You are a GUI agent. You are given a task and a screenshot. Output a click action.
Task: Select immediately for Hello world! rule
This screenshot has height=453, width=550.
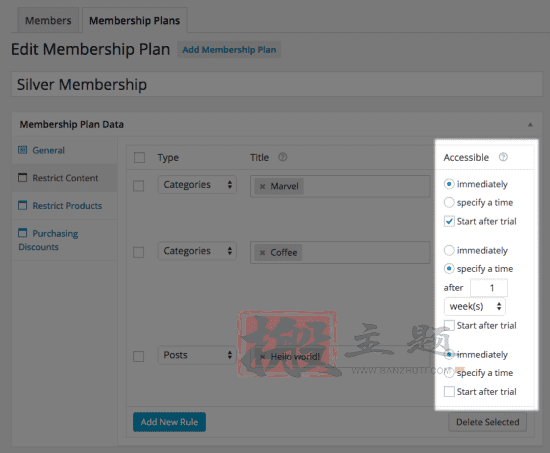pyautogui.click(x=449, y=354)
